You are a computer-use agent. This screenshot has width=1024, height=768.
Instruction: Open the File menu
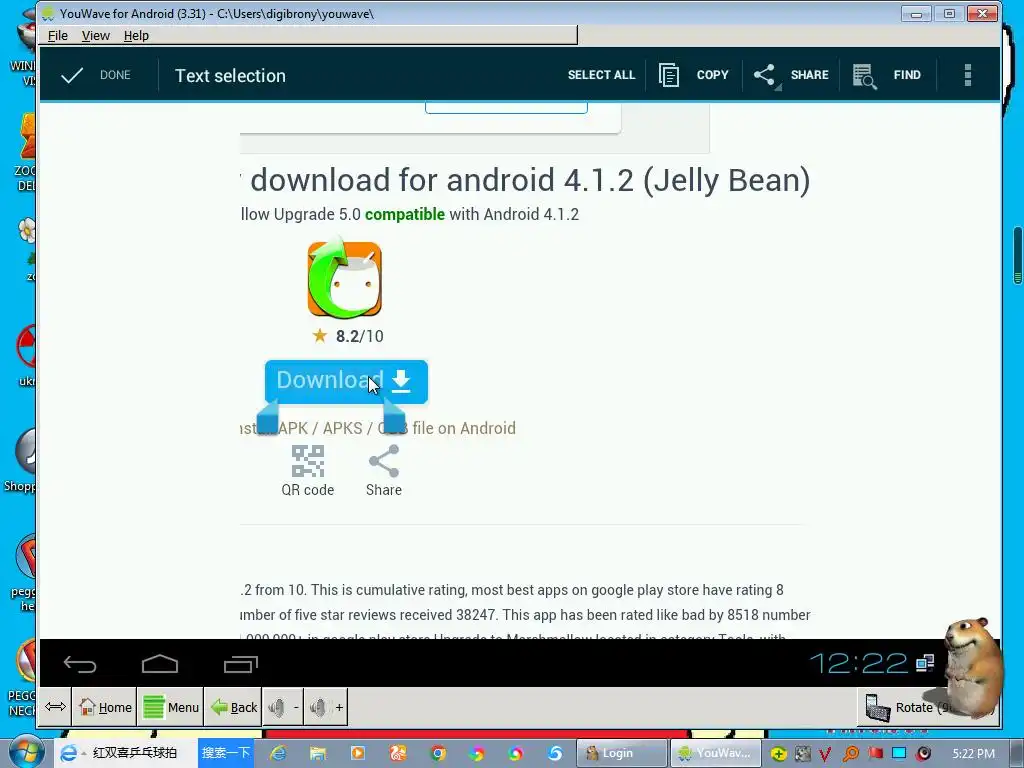point(57,35)
